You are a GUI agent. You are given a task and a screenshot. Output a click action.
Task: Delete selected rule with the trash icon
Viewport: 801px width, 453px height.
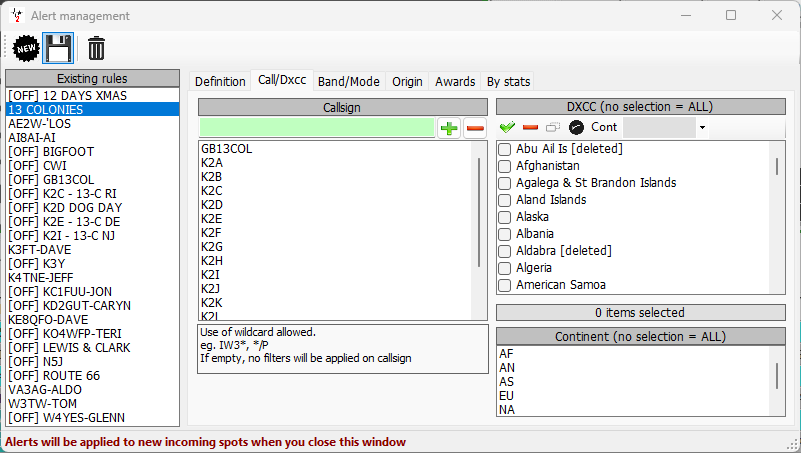coord(96,49)
